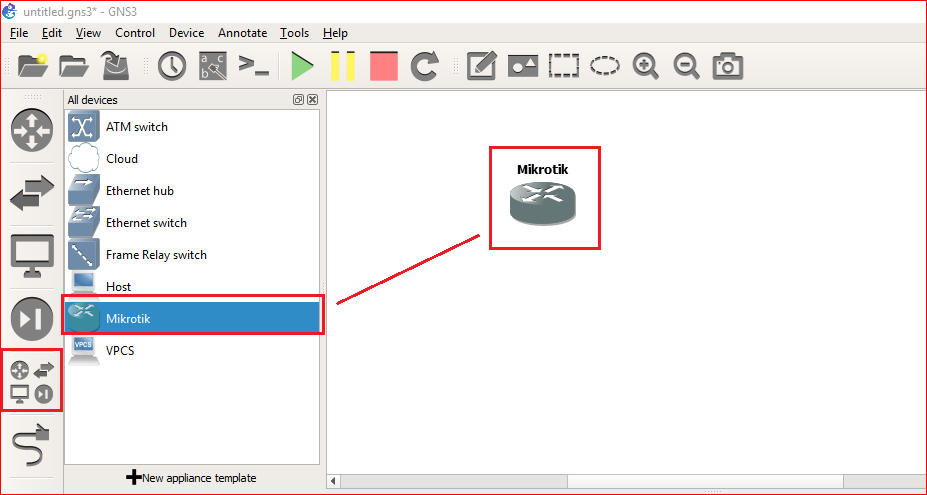Zoom out of the topology
Screen dimensions: 927x495
pyautogui.click(x=686, y=66)
